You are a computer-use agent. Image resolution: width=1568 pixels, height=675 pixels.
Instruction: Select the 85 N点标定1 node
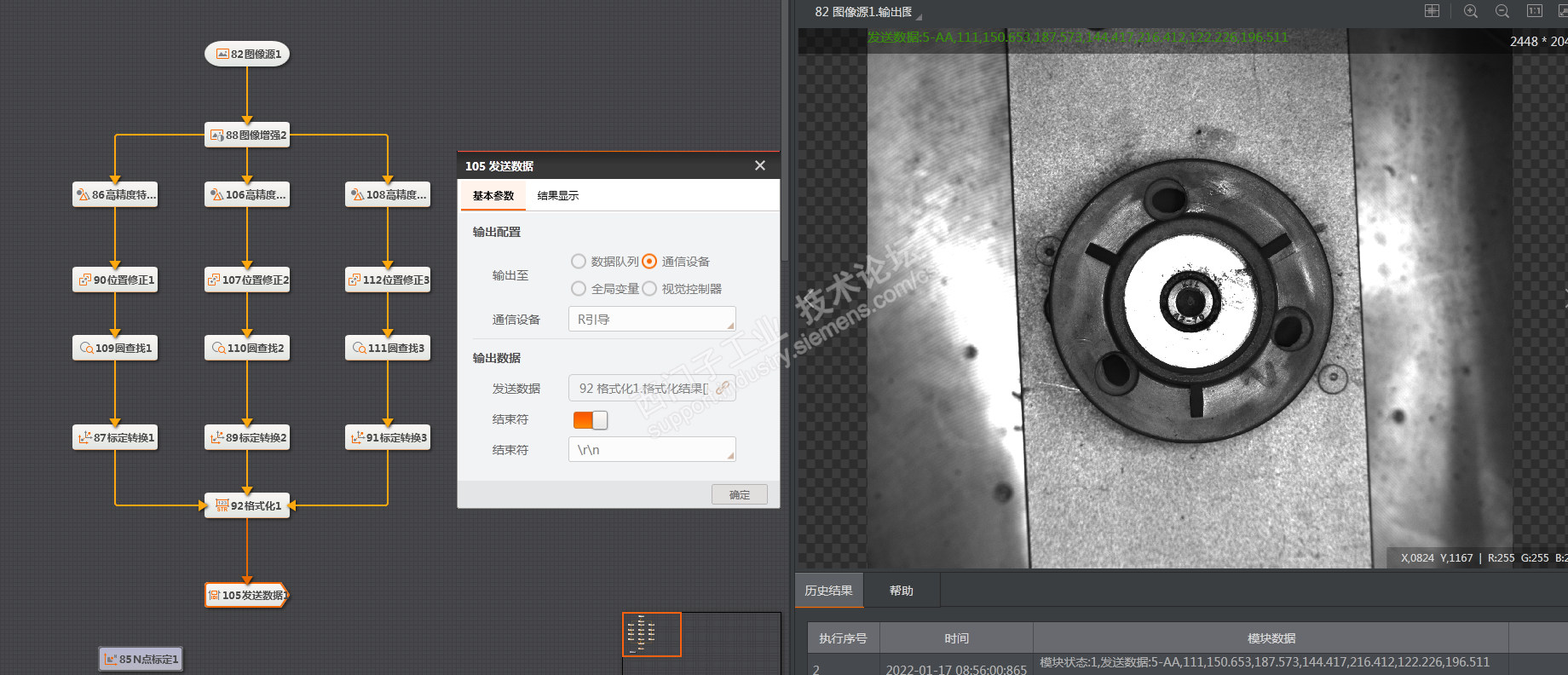141,659
